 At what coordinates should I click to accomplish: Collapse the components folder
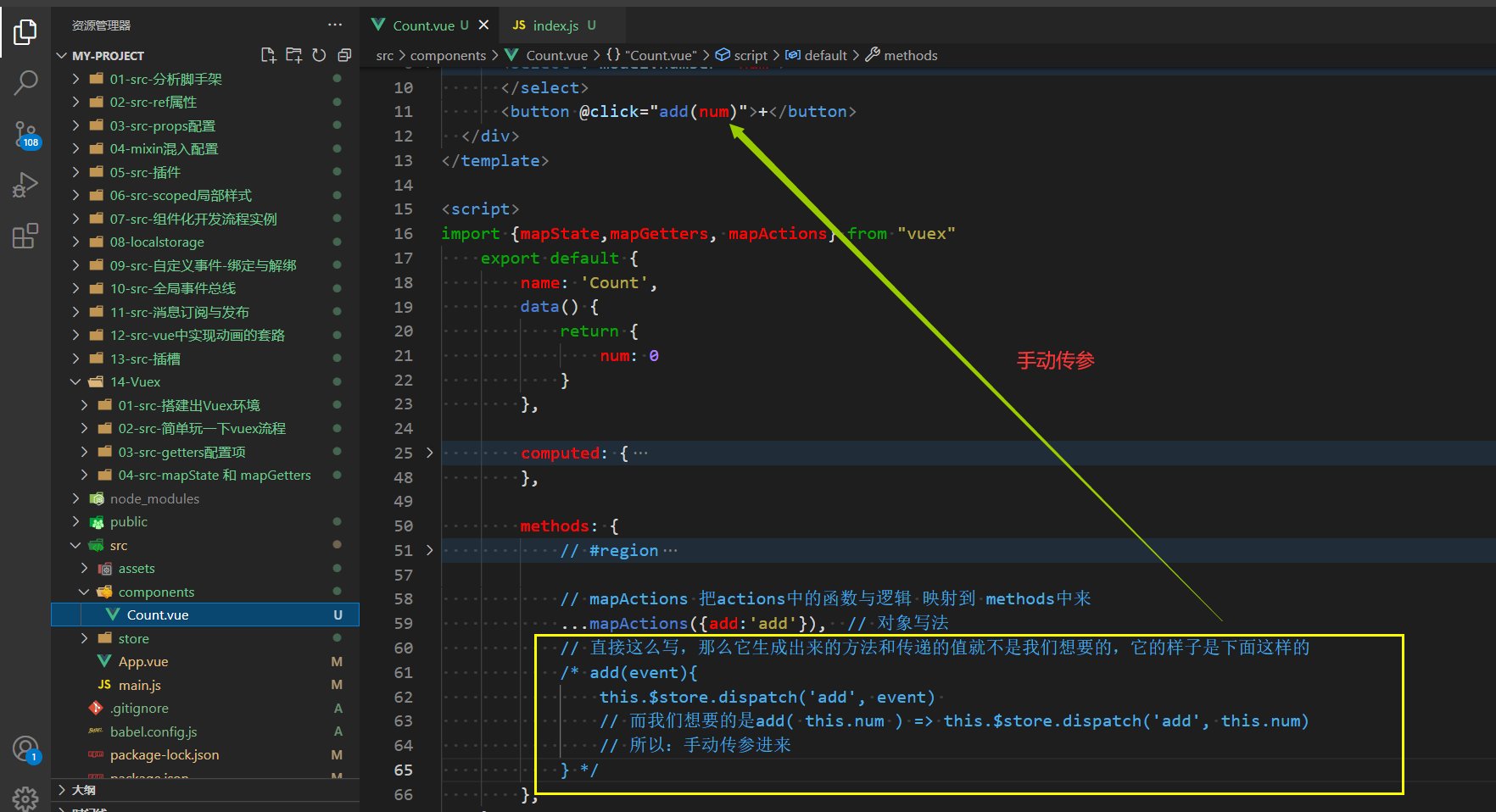click(x=205, y=592)
